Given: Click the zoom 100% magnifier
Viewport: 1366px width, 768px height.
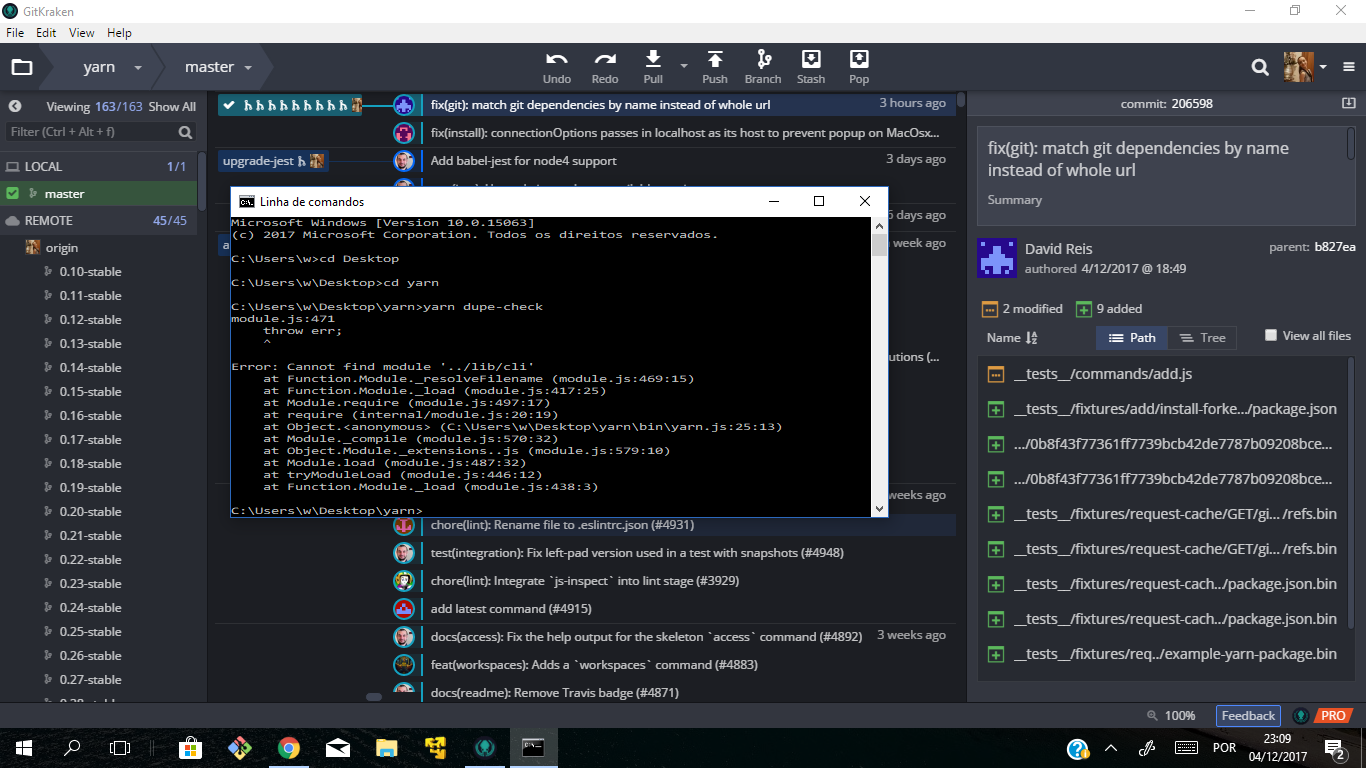Looking at the screenshot, I should click(1154, 716).
